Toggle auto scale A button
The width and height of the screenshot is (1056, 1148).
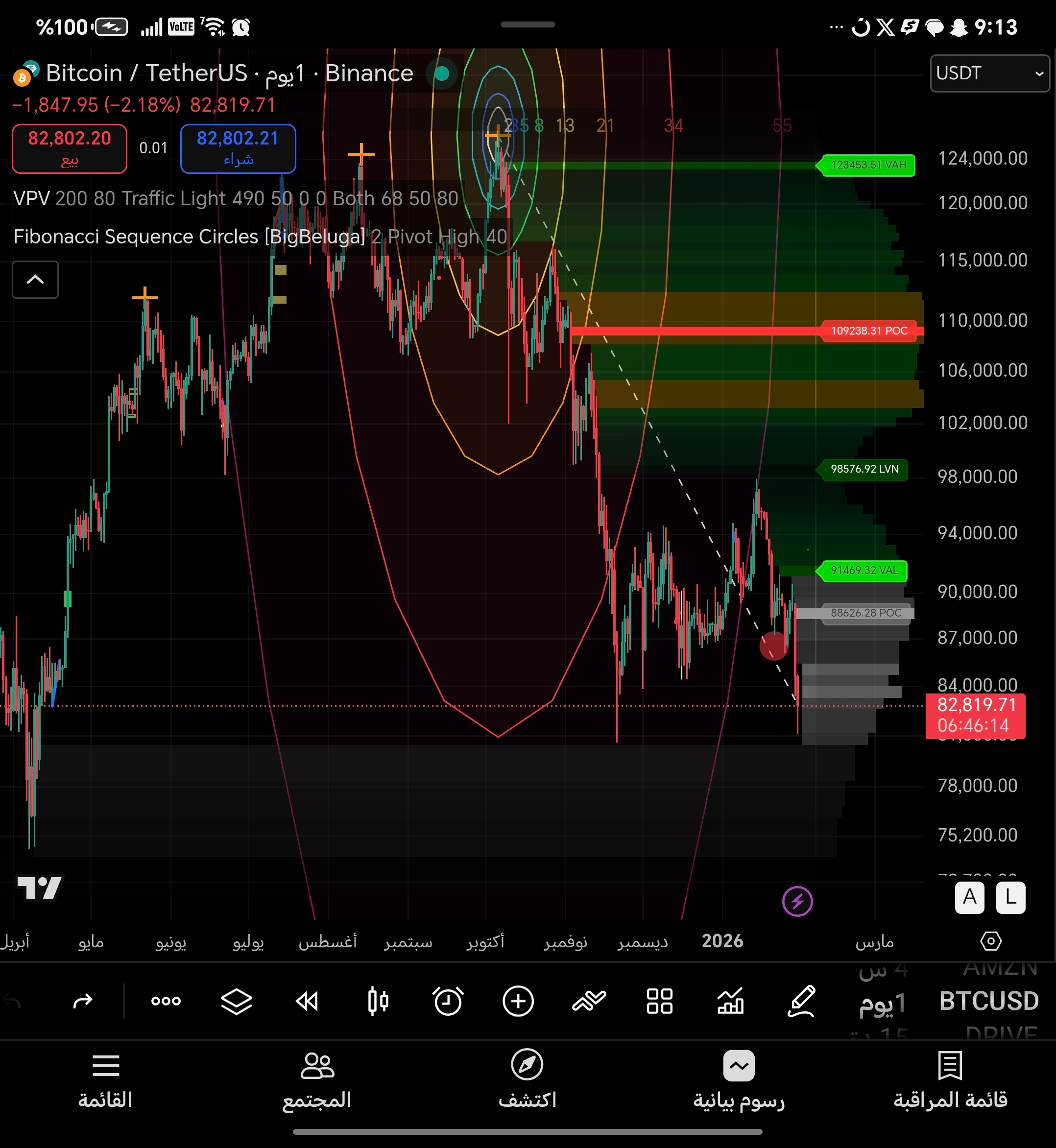(969, 897)
